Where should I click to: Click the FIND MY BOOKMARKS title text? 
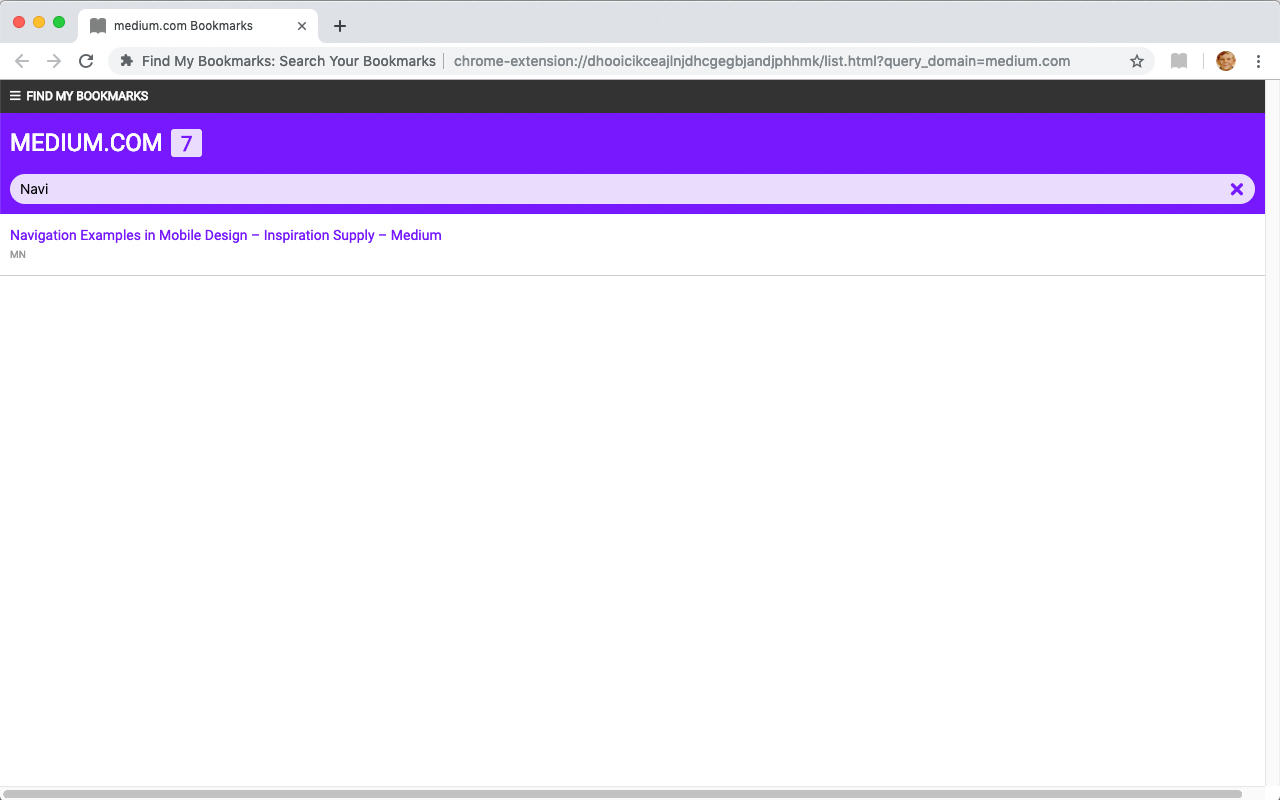coord(87,96)
